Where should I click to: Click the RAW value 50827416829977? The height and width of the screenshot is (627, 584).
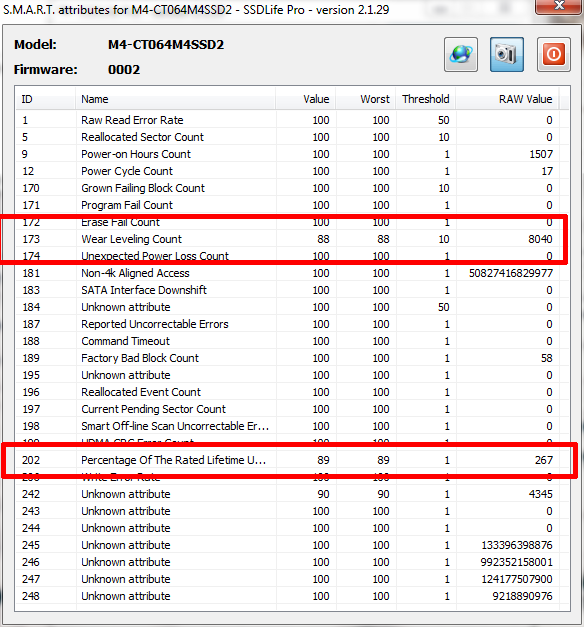pos(511,273)
